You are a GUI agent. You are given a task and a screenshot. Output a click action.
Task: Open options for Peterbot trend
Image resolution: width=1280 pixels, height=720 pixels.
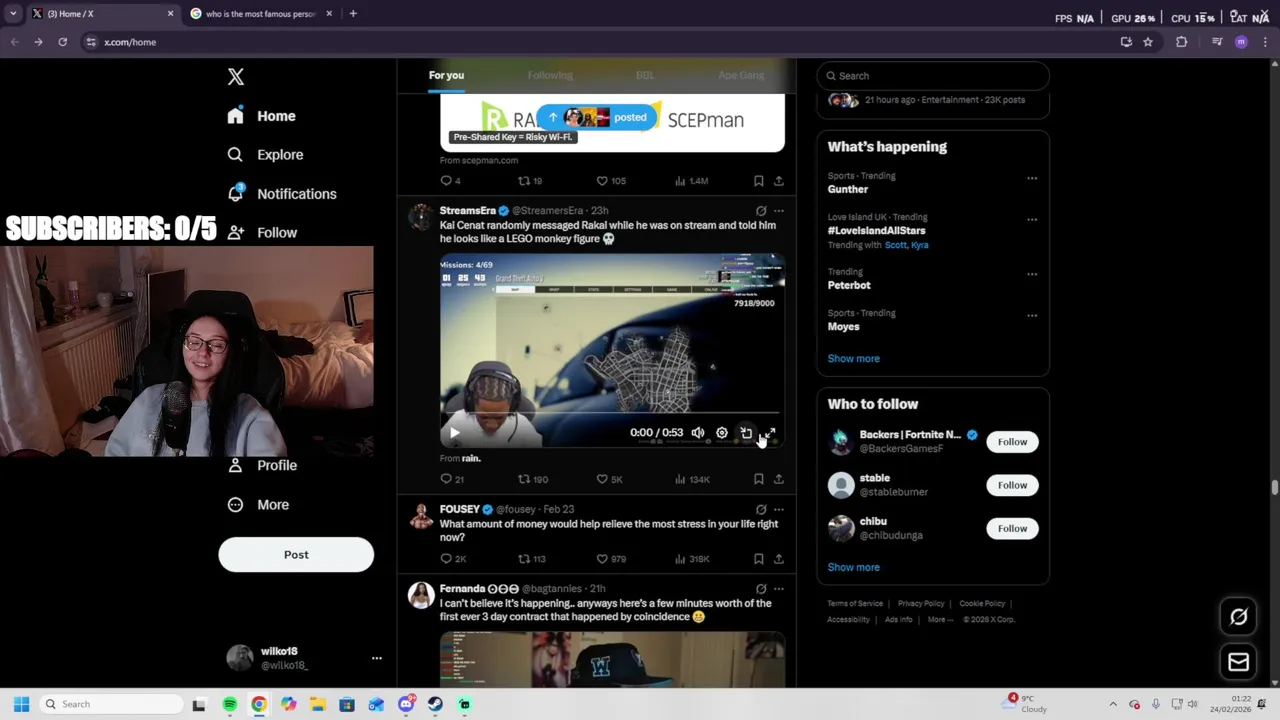click(x=1032, y=274)
